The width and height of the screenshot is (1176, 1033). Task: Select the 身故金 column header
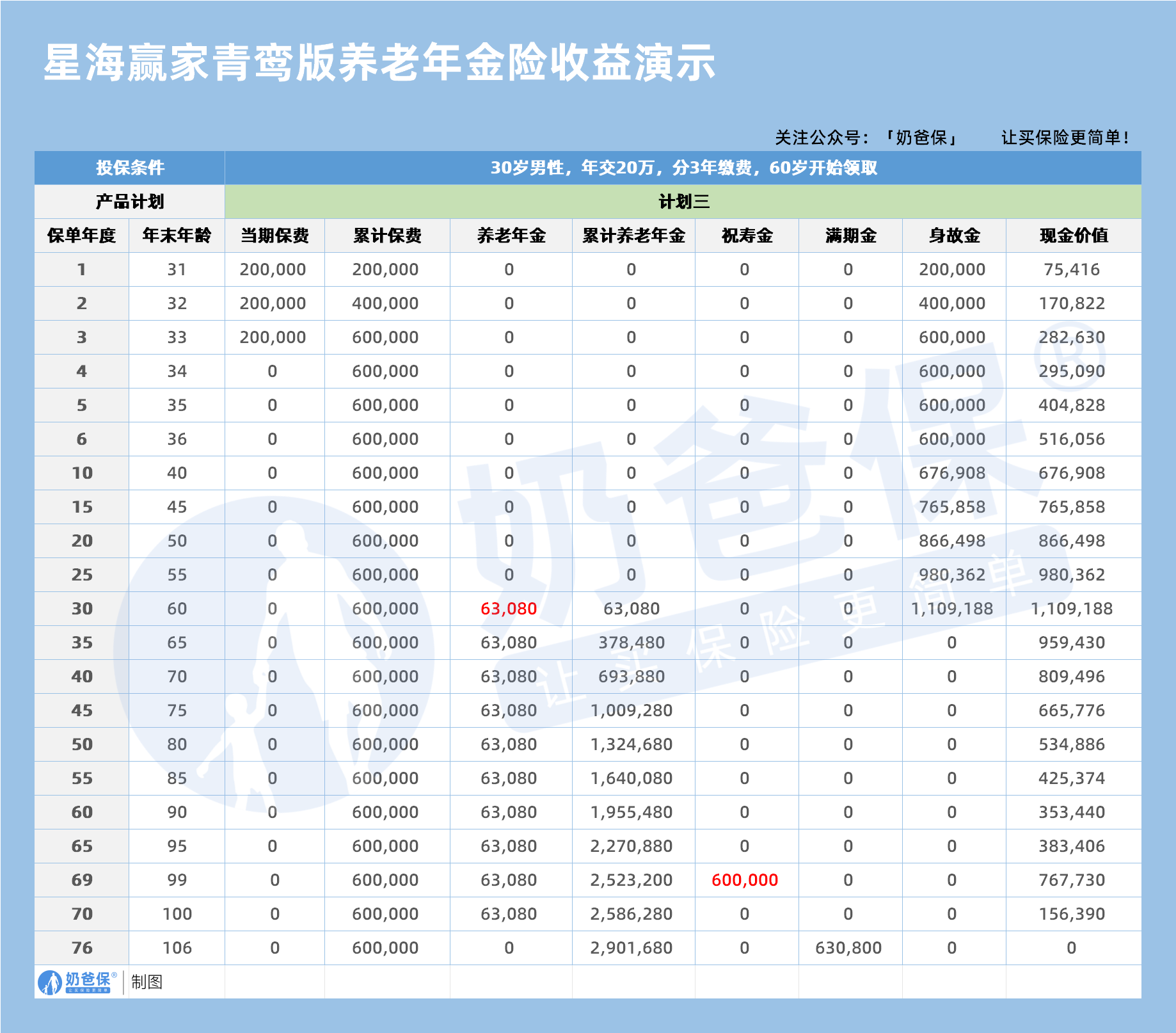point(955,236)
